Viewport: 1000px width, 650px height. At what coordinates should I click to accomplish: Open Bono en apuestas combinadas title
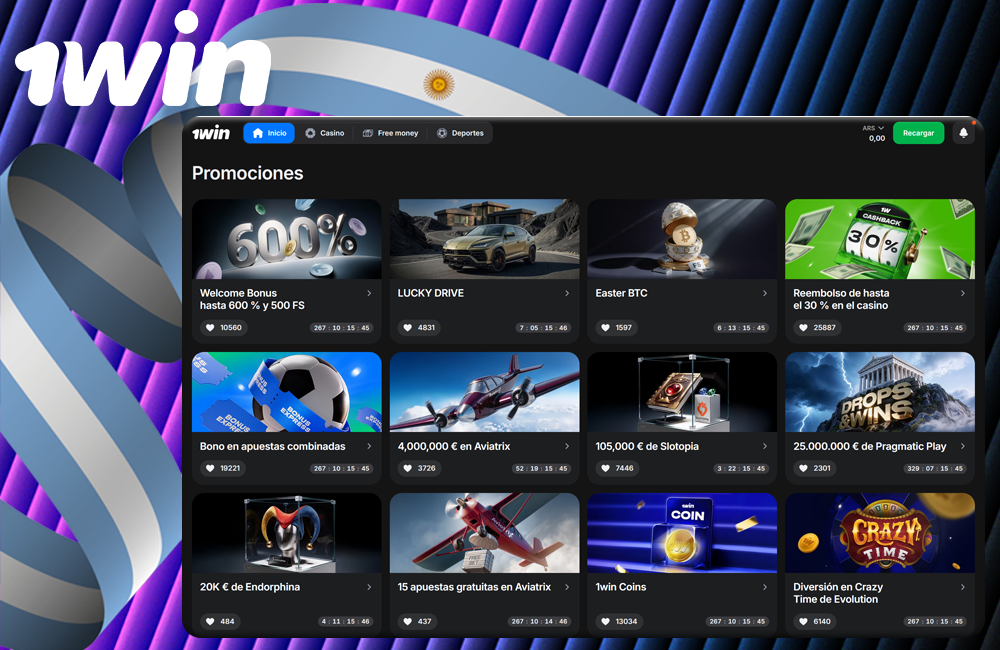[x=272, y=447]
